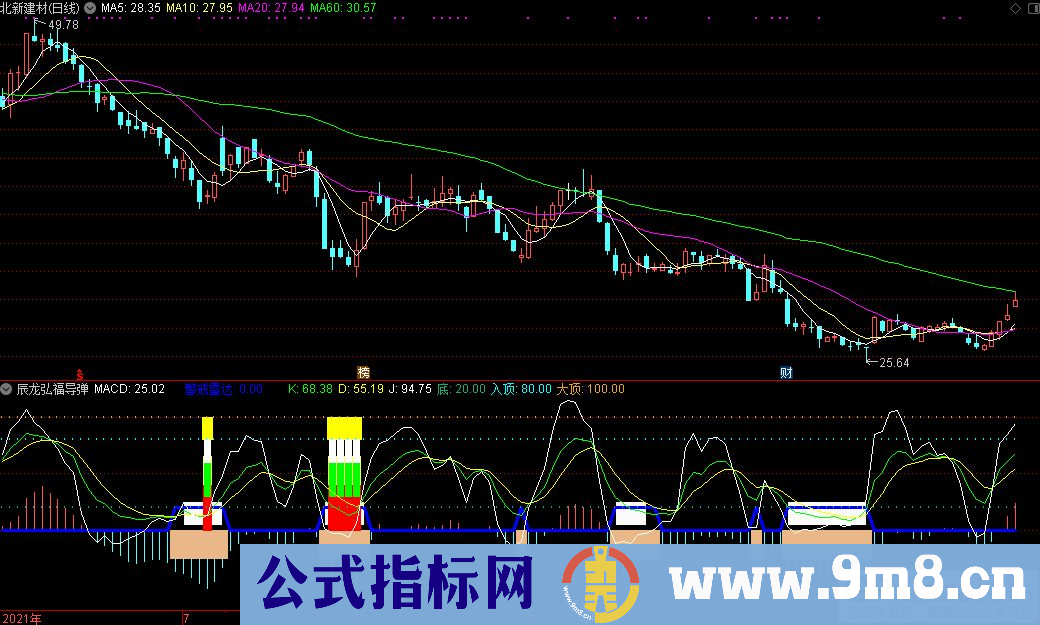Click the red $ marker icon

[80, 375]
